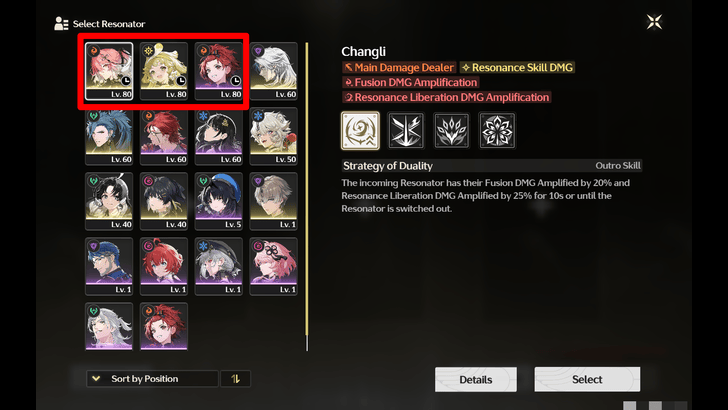Select the blue-beret Lv. 5 resonator
Screen dimensions: 728x410
219,201
